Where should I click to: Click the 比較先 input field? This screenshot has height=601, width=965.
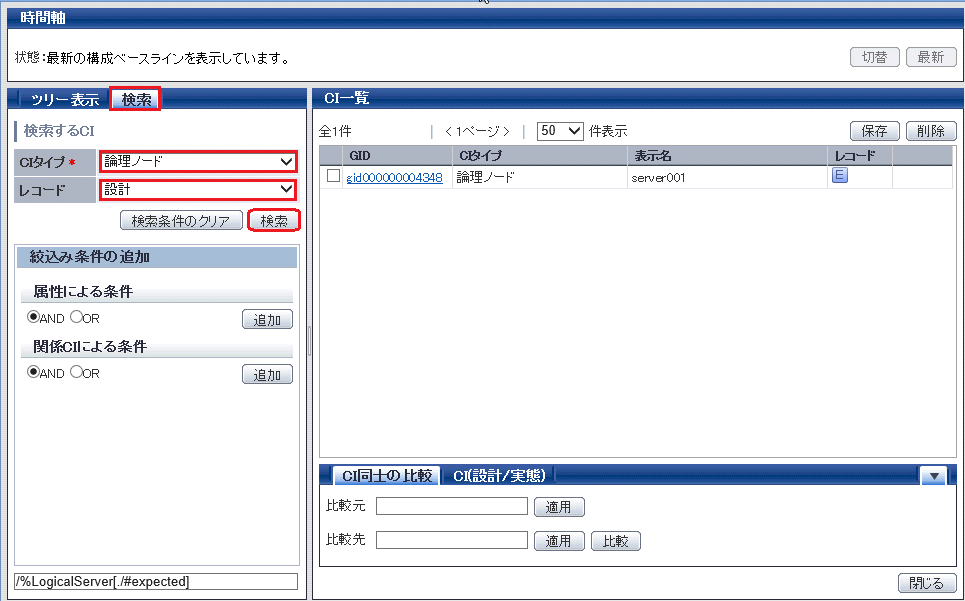click(452, 540)
